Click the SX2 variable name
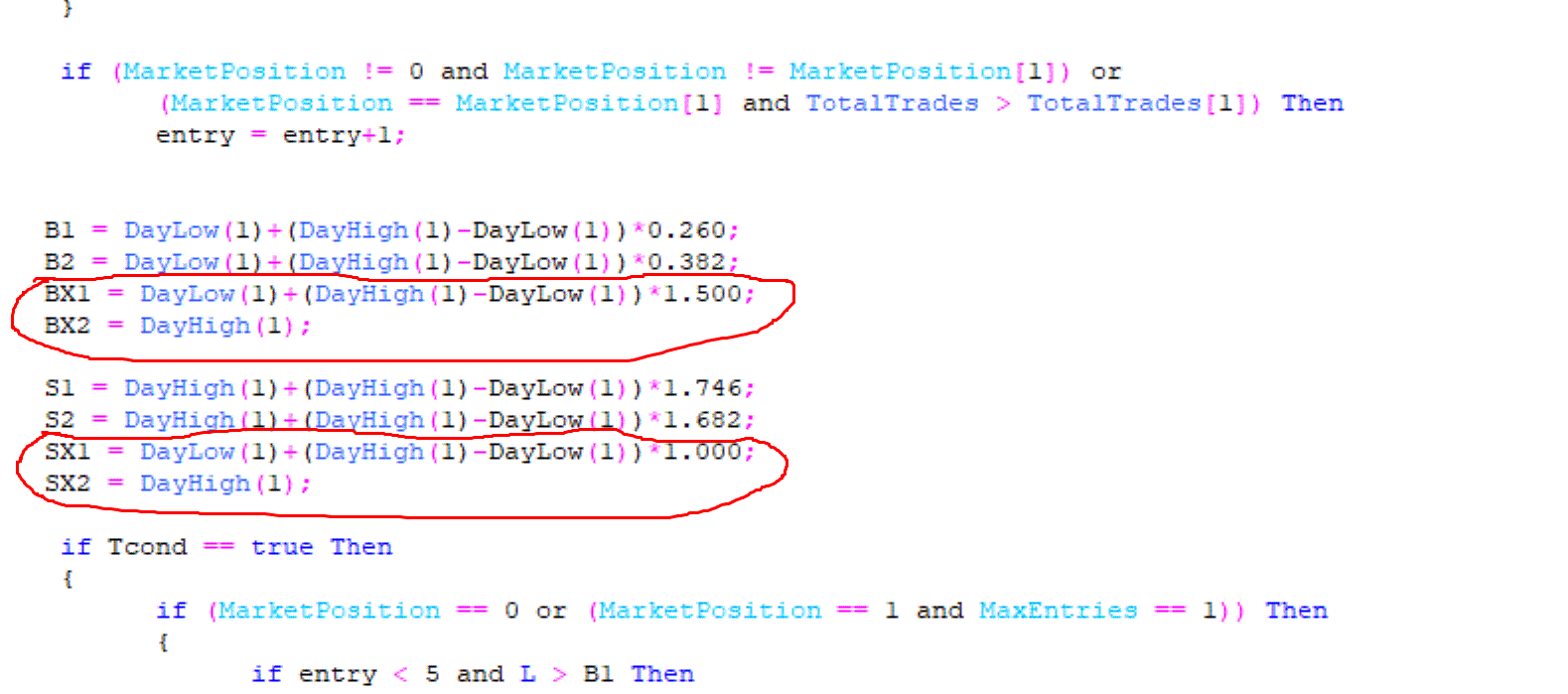This screenshot has width=1568, height=694. 68,484
